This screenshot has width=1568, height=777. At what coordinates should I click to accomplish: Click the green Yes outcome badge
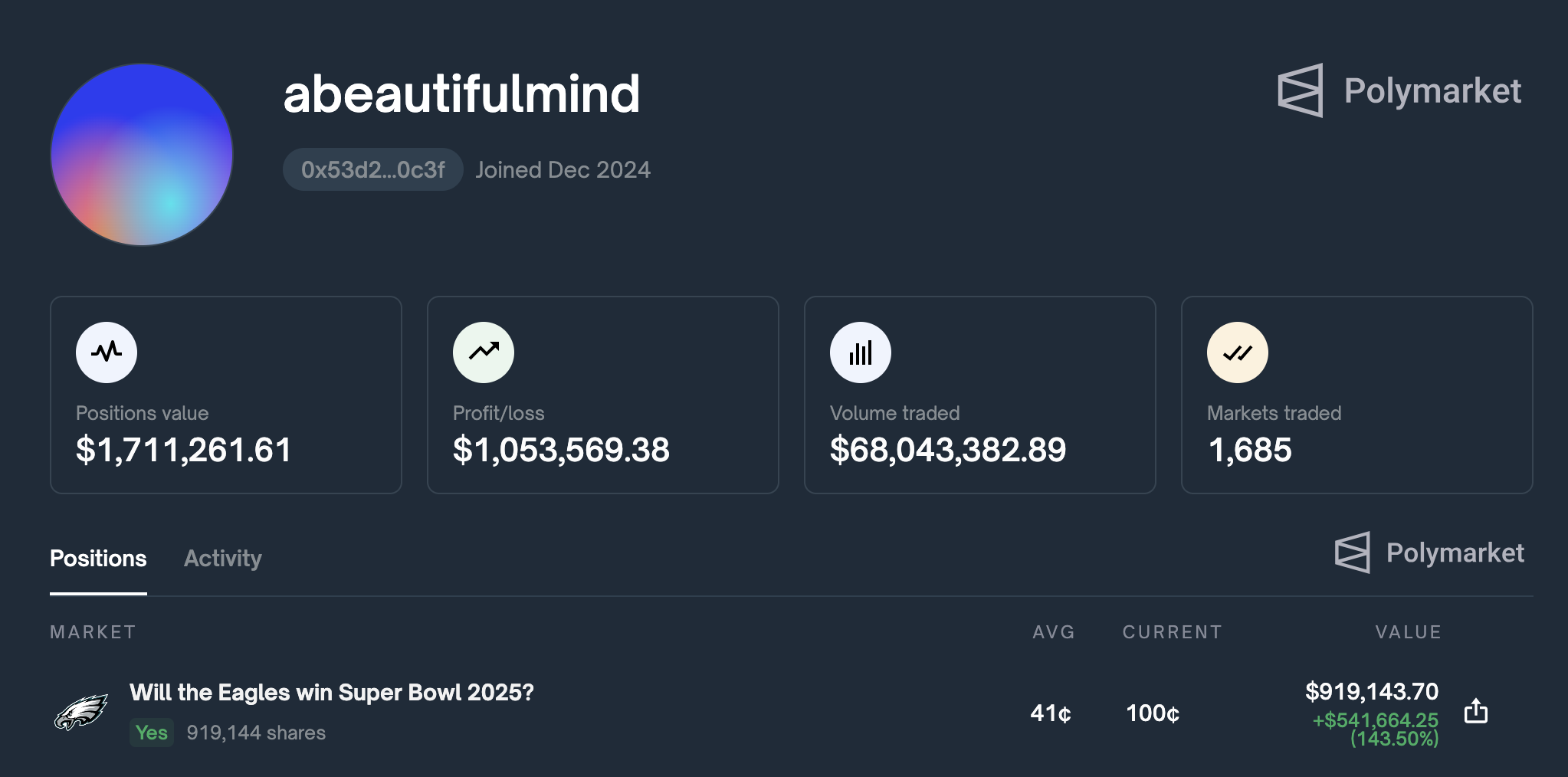tap(152, 733)
